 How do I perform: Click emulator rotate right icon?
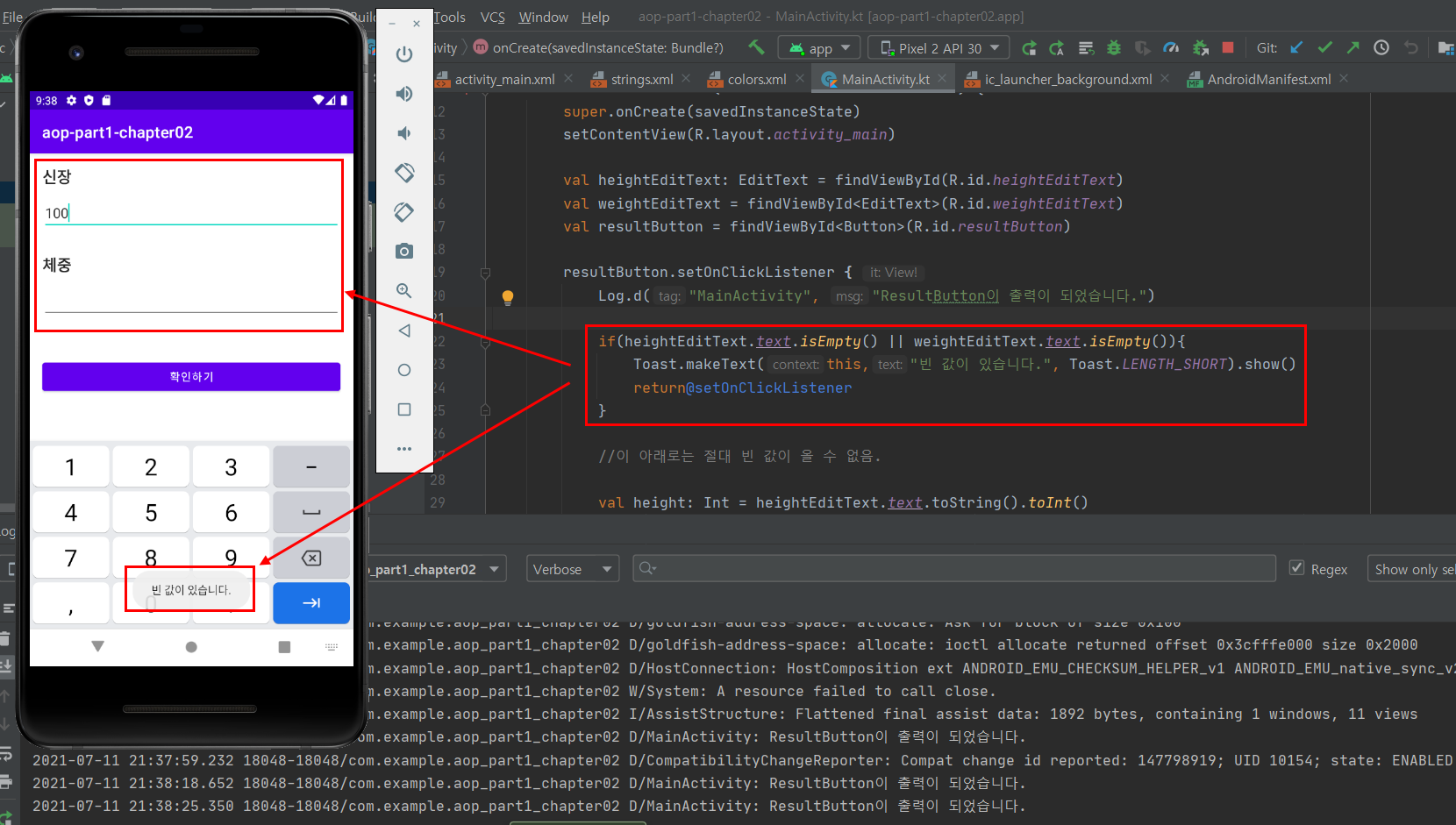point(404,212)
